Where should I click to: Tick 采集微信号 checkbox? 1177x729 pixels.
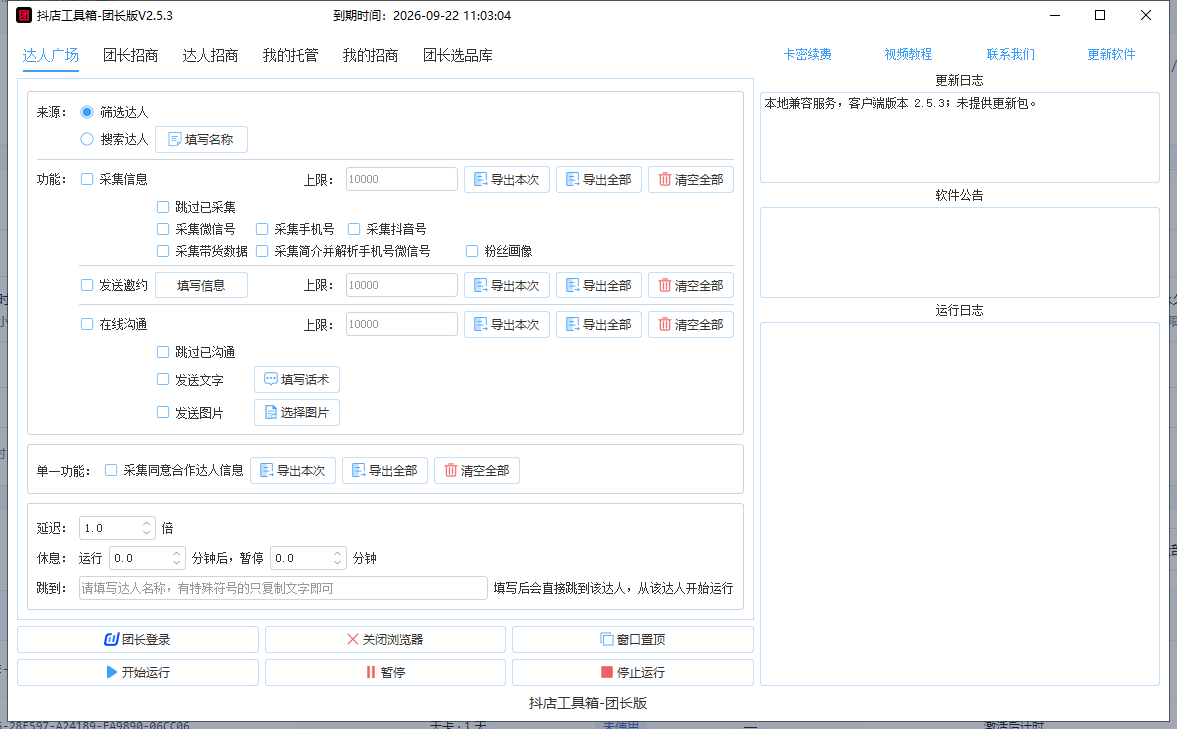pyautogui.click(x=163, y=229)
